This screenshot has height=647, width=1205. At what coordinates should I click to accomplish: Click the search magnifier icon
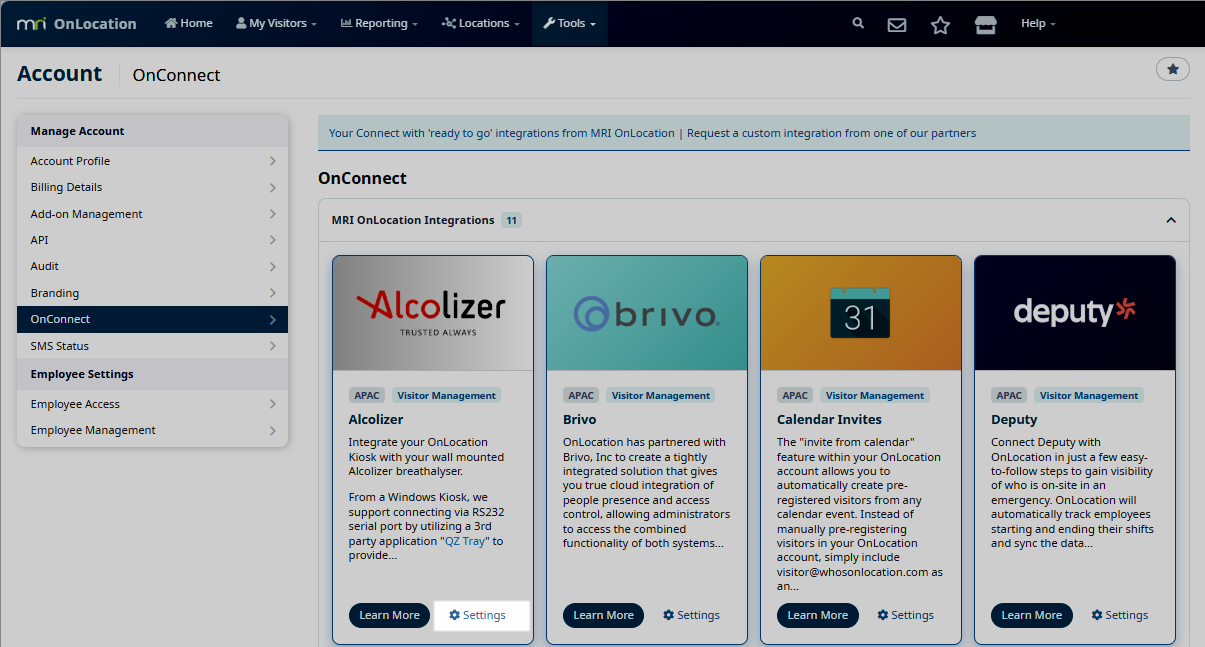coord(857,24)
